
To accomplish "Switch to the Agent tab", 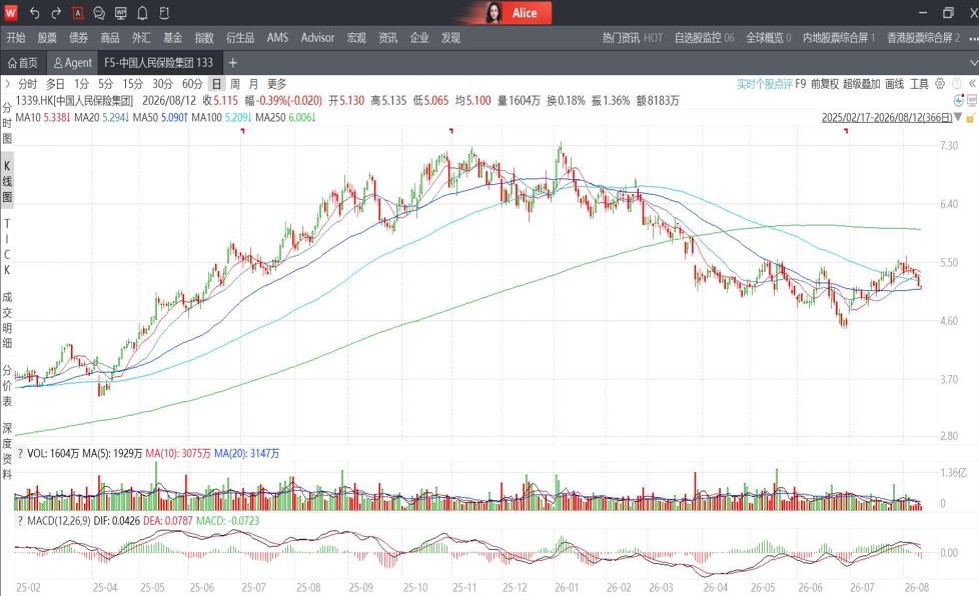I will 72,63.
